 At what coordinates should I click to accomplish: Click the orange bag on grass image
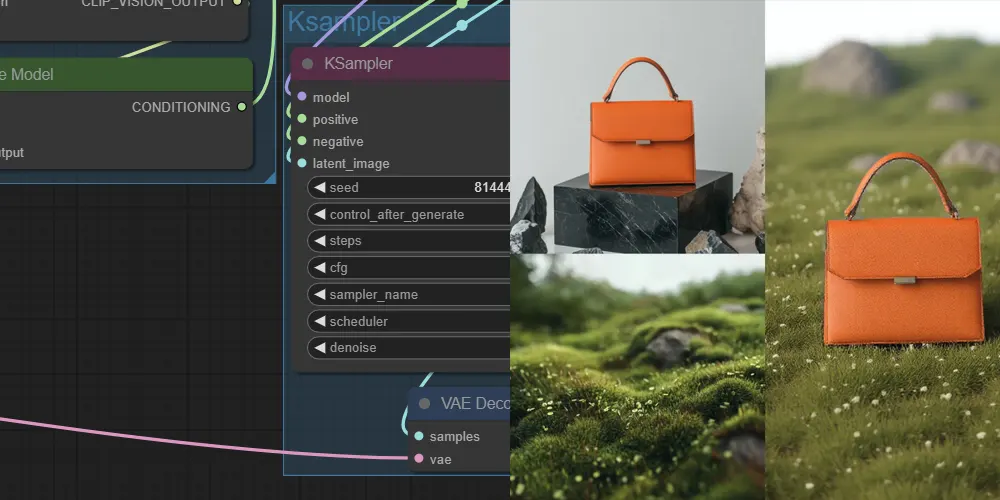(x=883, y=250)
